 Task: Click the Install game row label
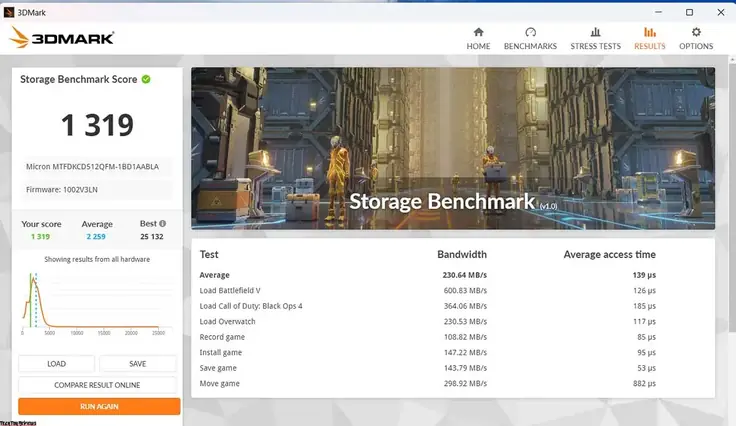221,352
